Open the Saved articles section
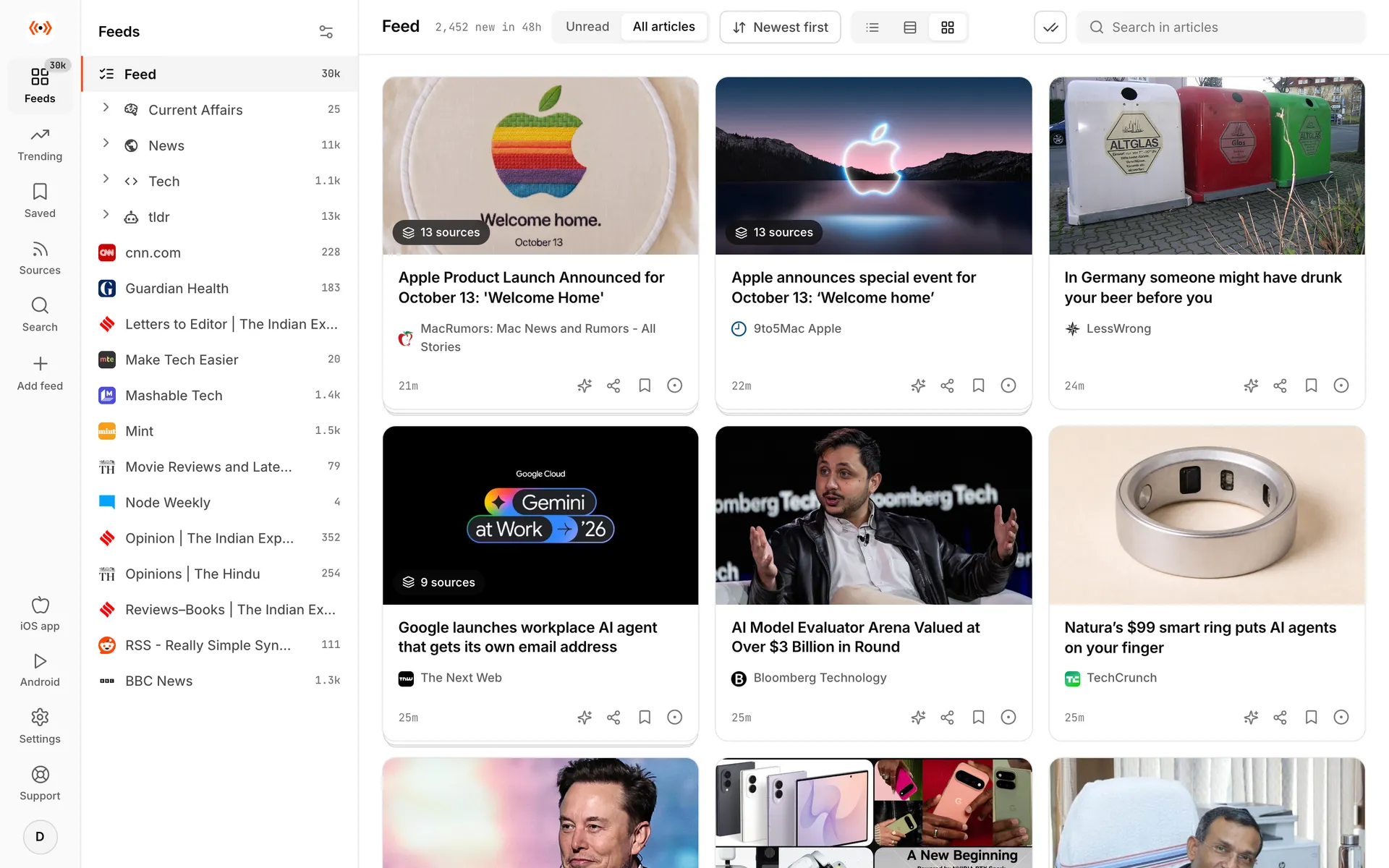 [x=40, y=201]
